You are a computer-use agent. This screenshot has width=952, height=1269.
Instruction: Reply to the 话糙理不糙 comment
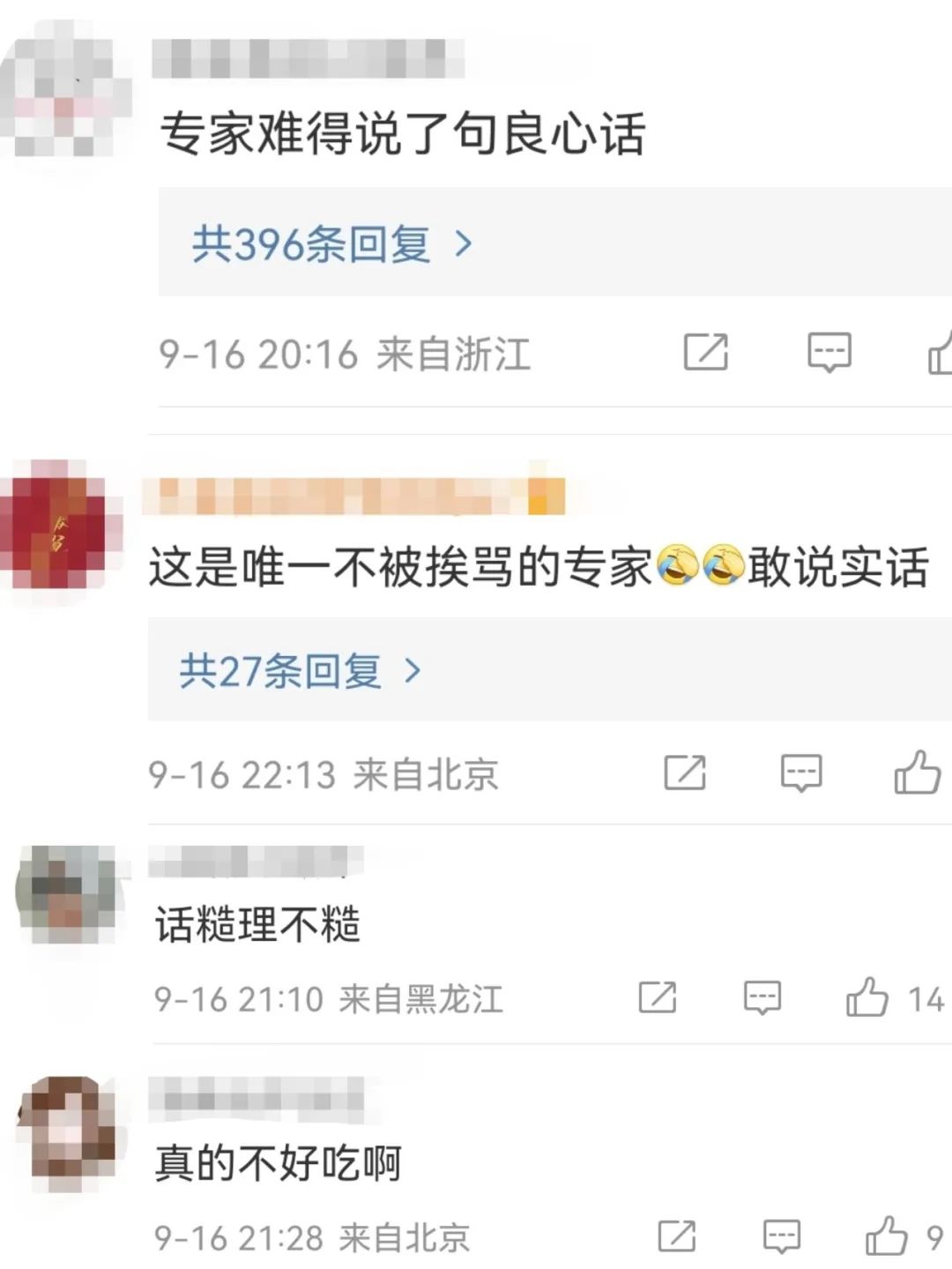[x=762, y=998]
